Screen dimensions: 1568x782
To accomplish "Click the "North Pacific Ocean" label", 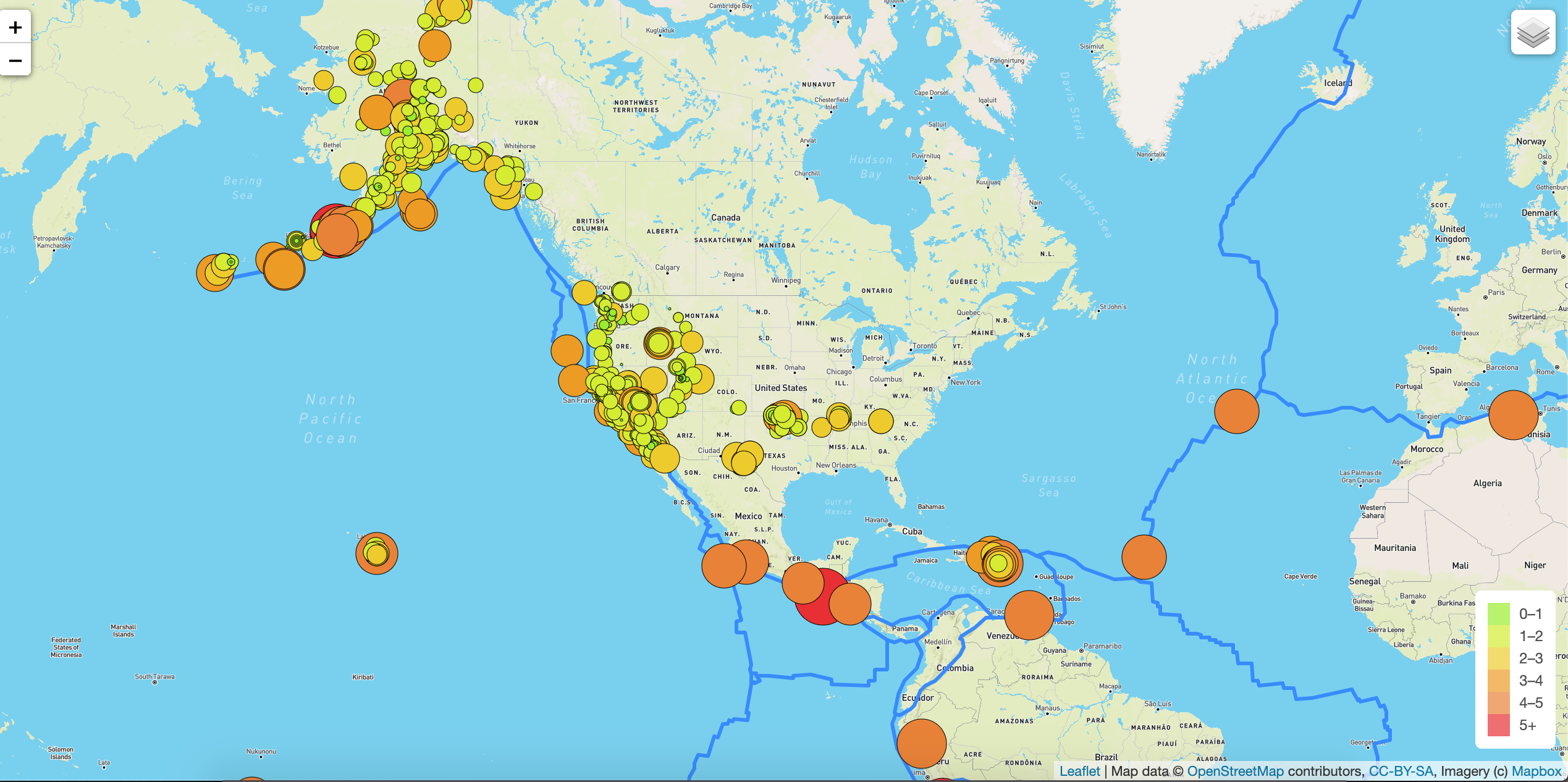I will tap(331, 419).
